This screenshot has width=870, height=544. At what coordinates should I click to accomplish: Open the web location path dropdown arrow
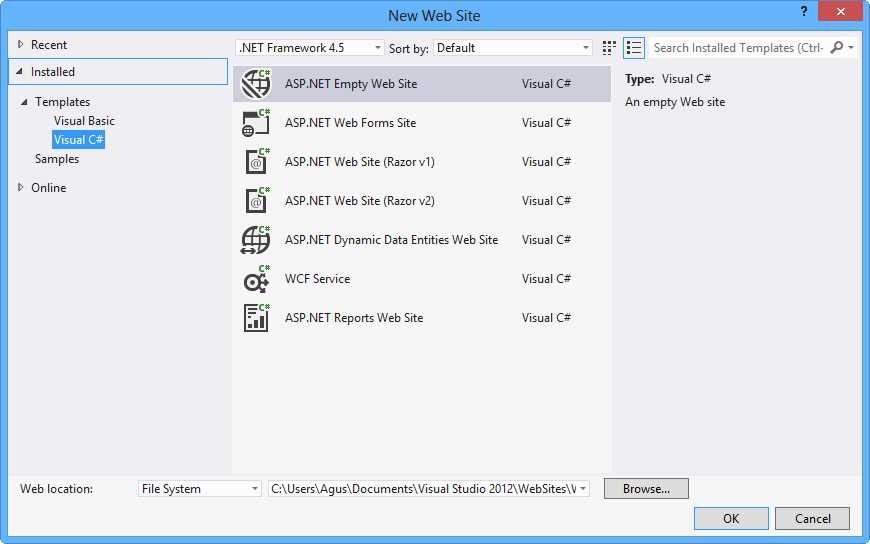click(x=583, y=488)
